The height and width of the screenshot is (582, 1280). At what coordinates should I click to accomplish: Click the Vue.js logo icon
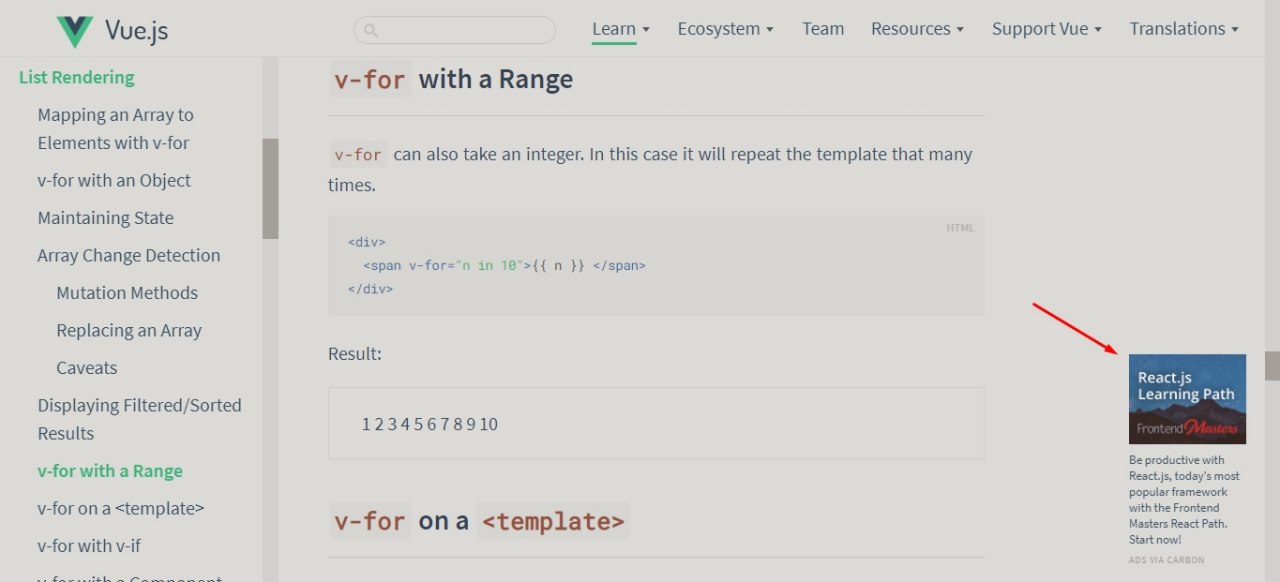coord(74,31)
